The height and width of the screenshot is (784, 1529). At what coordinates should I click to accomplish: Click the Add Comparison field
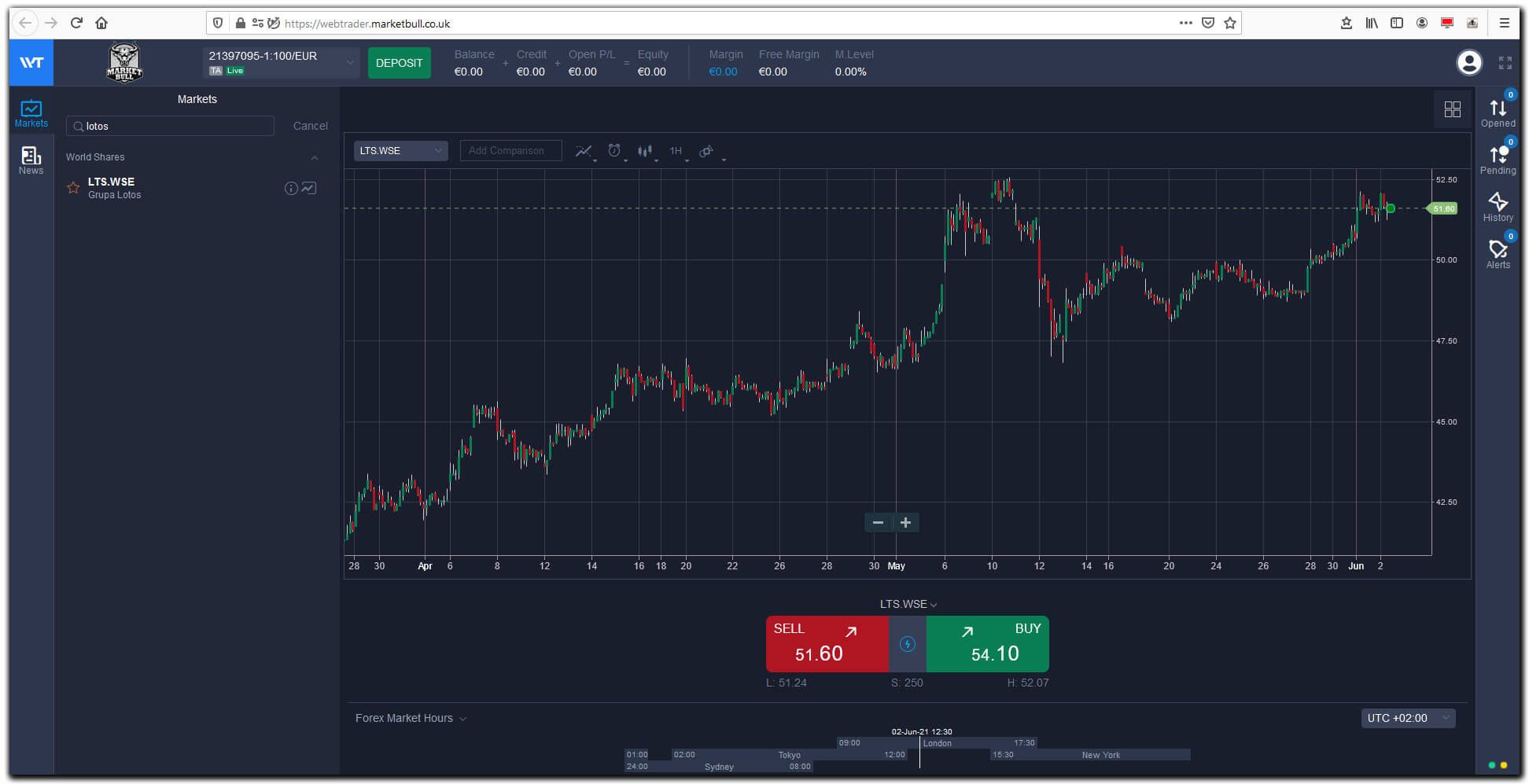click(x=510, y=151)
